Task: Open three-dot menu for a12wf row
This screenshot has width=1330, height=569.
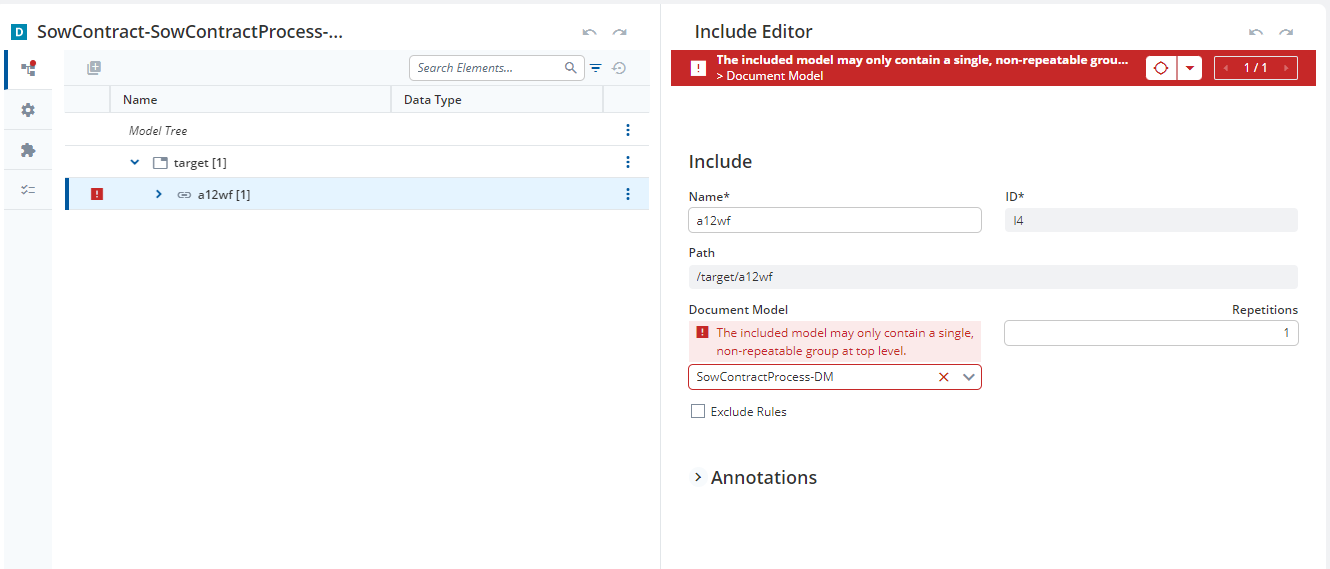Action: tap(628, 194)
